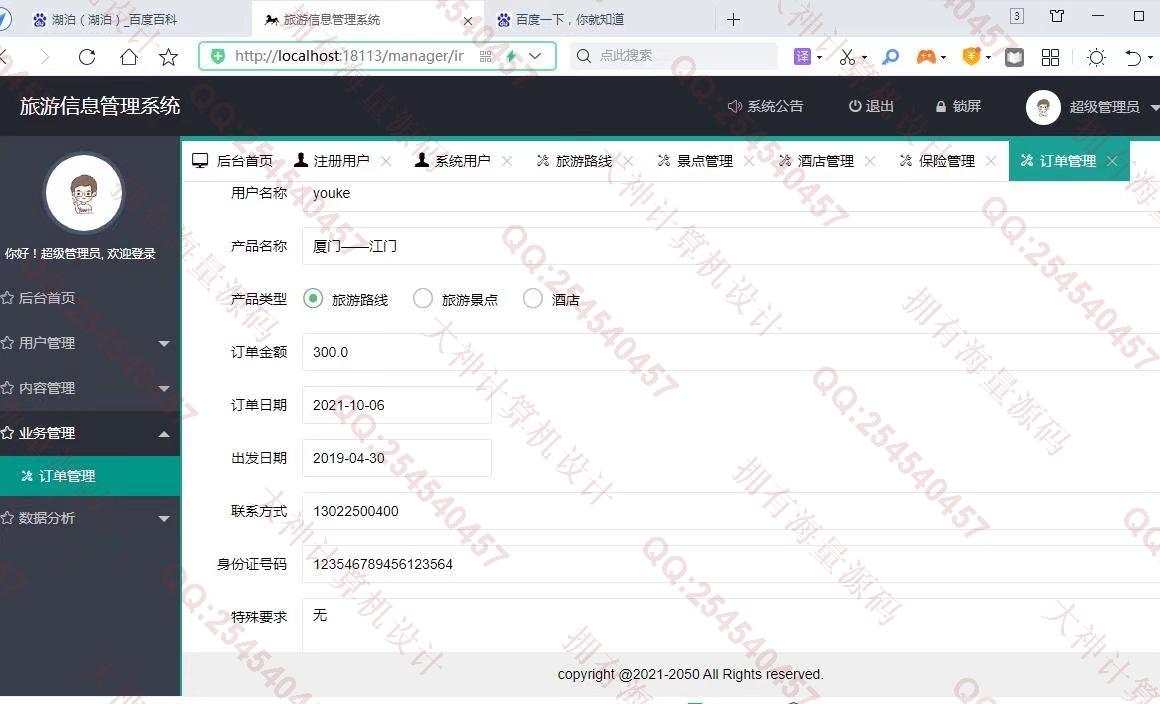The width and height of the screenshot is (1160, 704).
Task: Switch to 系统用户 tab
Action: (x=453, y=161)
